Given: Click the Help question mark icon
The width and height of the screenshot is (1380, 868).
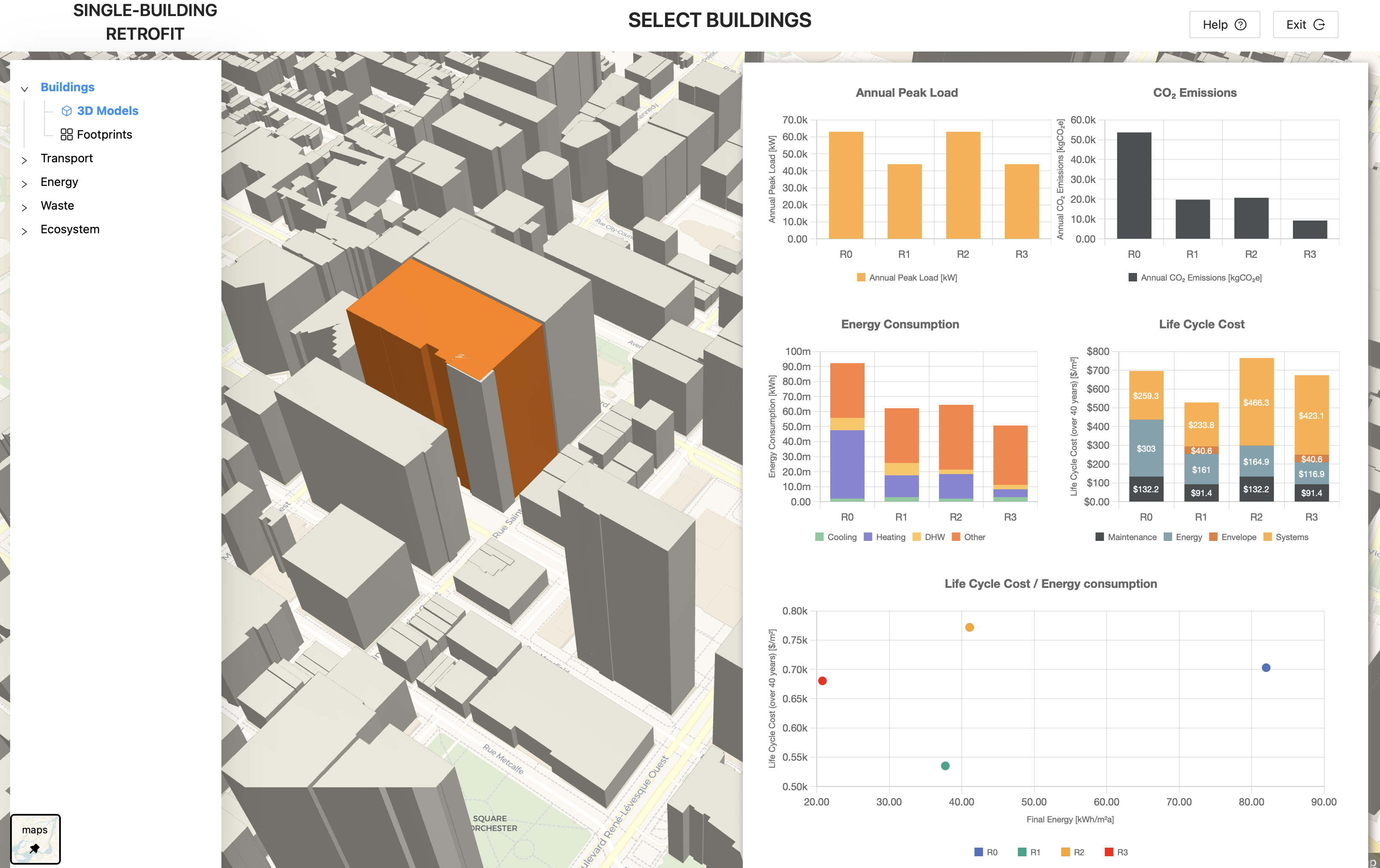Looking at the screenshot, I should (x=1241, y=25).
